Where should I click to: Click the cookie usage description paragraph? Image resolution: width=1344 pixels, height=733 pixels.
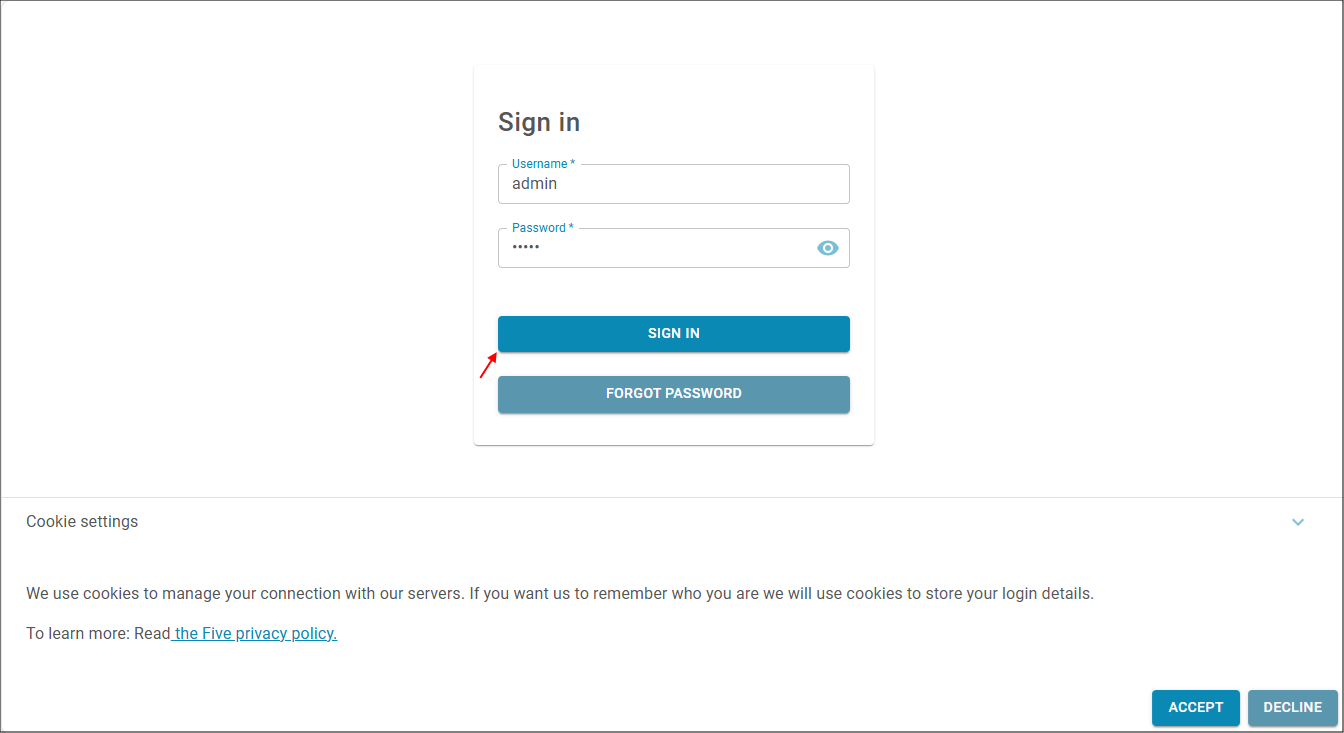click(x=560, y=593)
